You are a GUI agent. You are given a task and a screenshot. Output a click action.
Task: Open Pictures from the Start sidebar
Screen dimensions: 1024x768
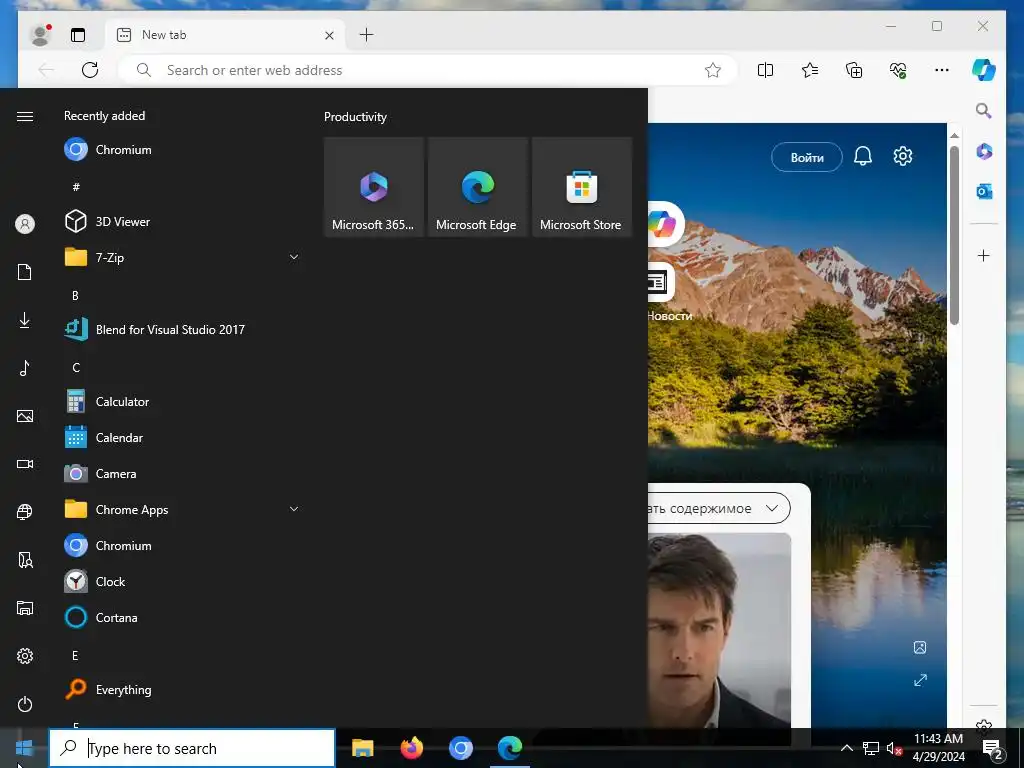tap(25, 416)
